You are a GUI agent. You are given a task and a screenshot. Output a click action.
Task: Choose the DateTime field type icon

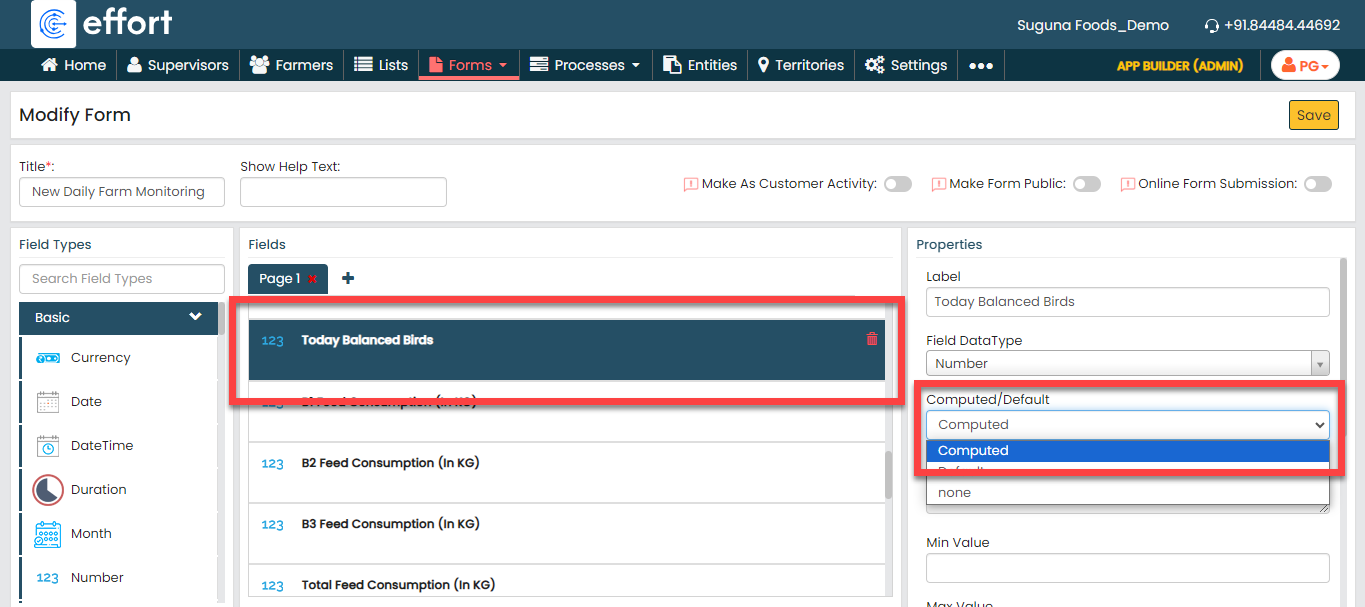coord(48,446)
